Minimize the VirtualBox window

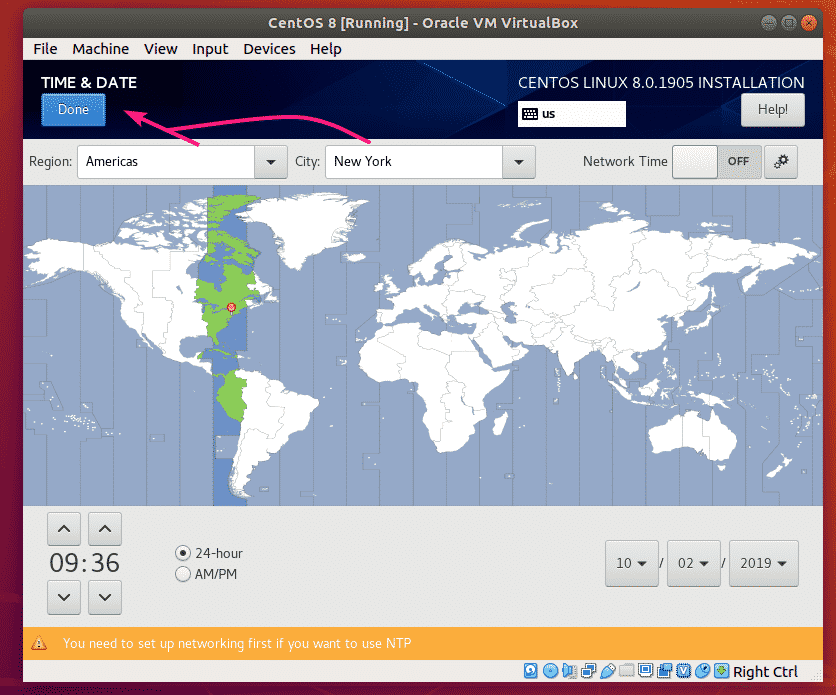coord(769,23)
